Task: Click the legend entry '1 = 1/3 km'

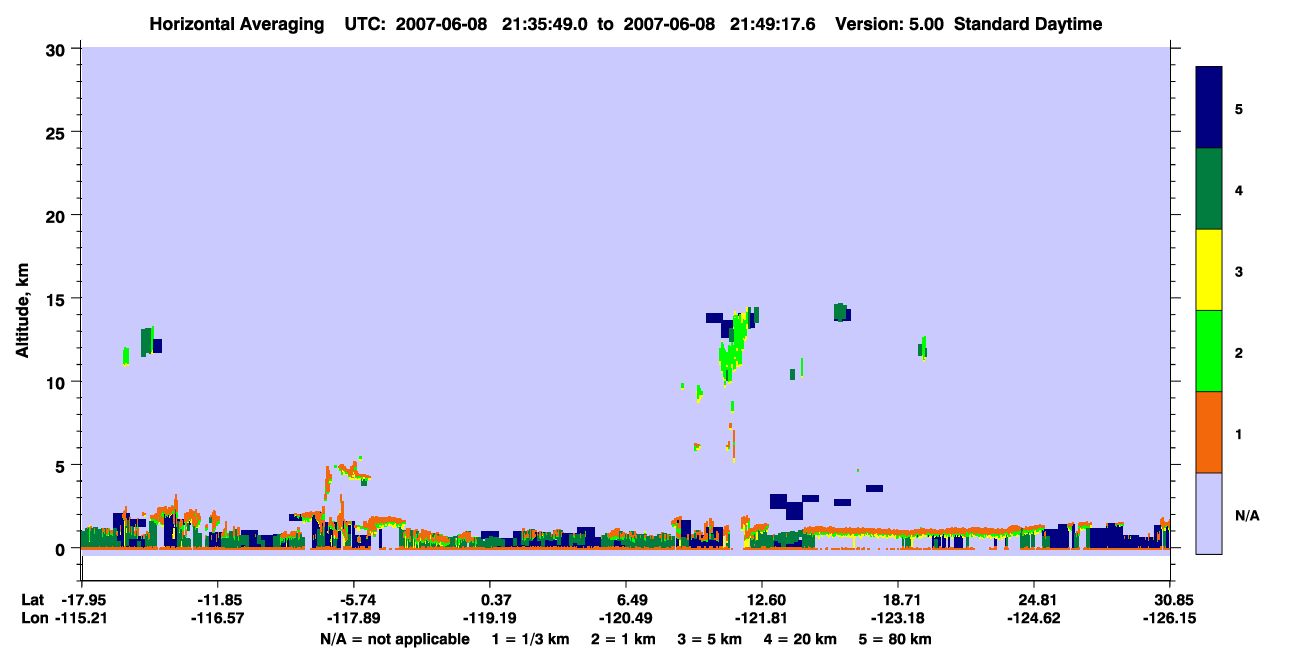Action: pyautogui.click(x=530, y=639)
